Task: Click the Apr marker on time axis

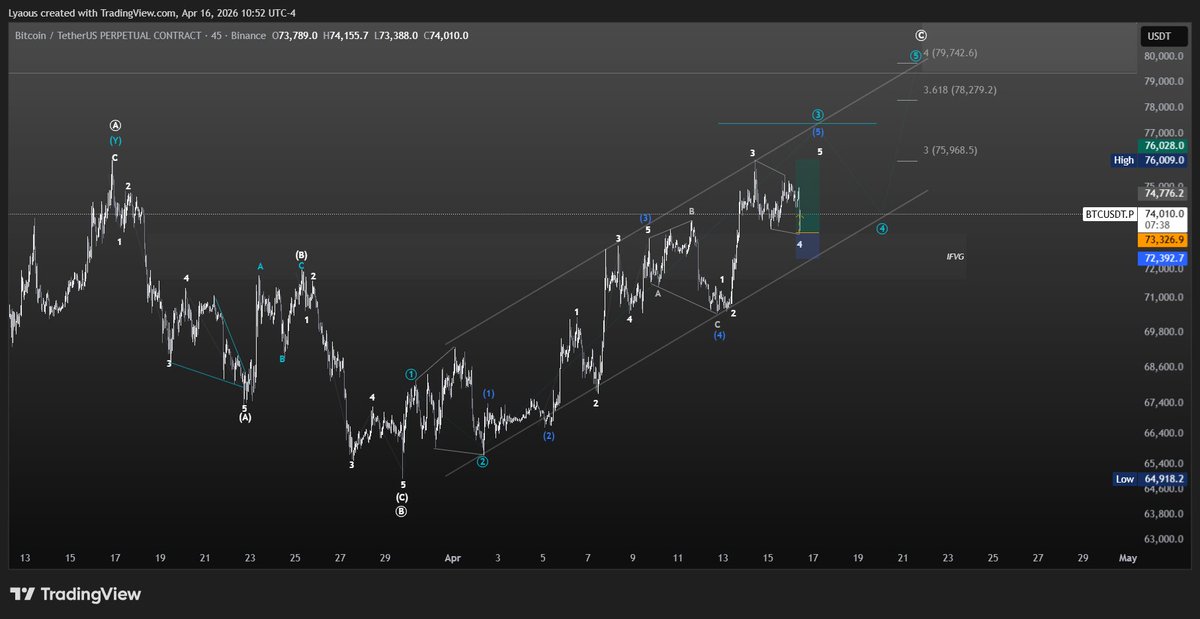Action: click(454, 558)
